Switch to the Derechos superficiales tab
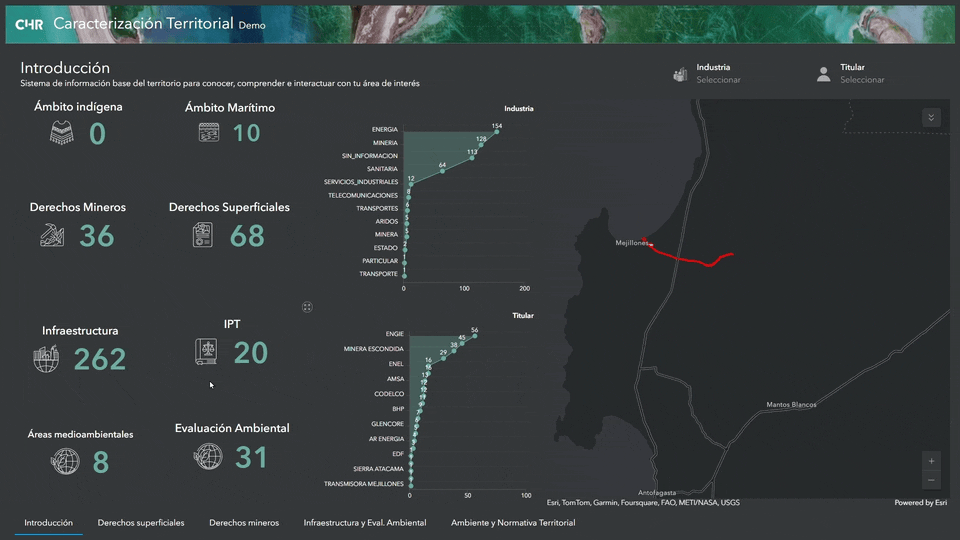 pos(141,523)
